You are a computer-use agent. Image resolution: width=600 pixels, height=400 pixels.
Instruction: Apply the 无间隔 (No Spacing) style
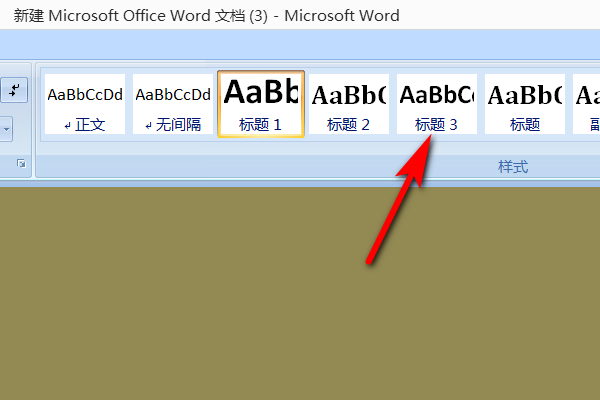(173, 104)
